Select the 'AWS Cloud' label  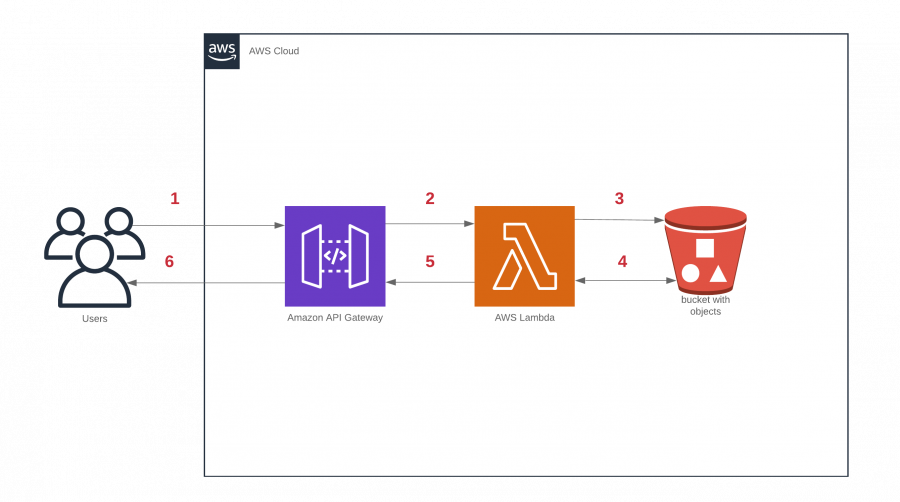coord(274,51)
